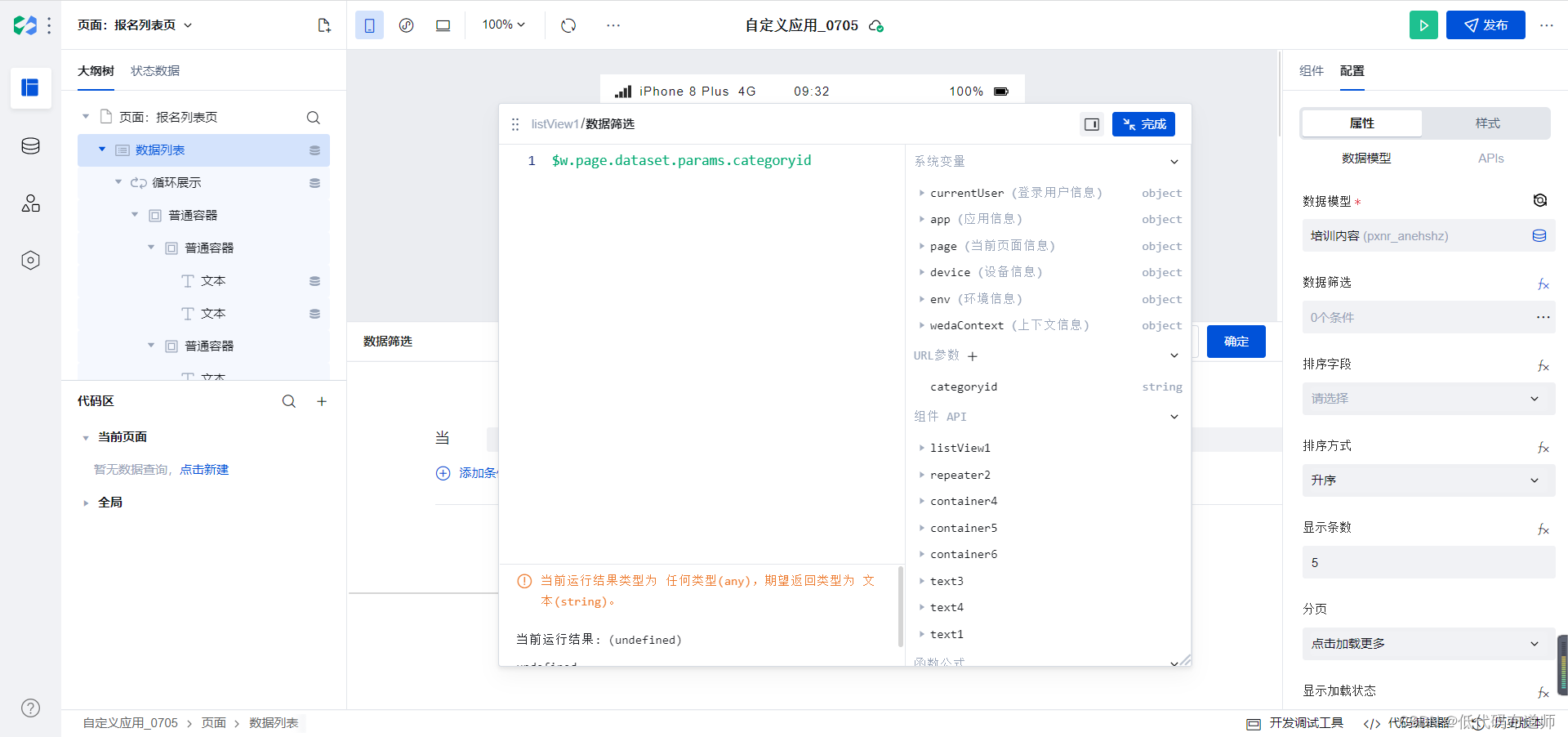Open the page selector dropdown 报名列表页
The image size is (1568, 737).
pos(135,25)
